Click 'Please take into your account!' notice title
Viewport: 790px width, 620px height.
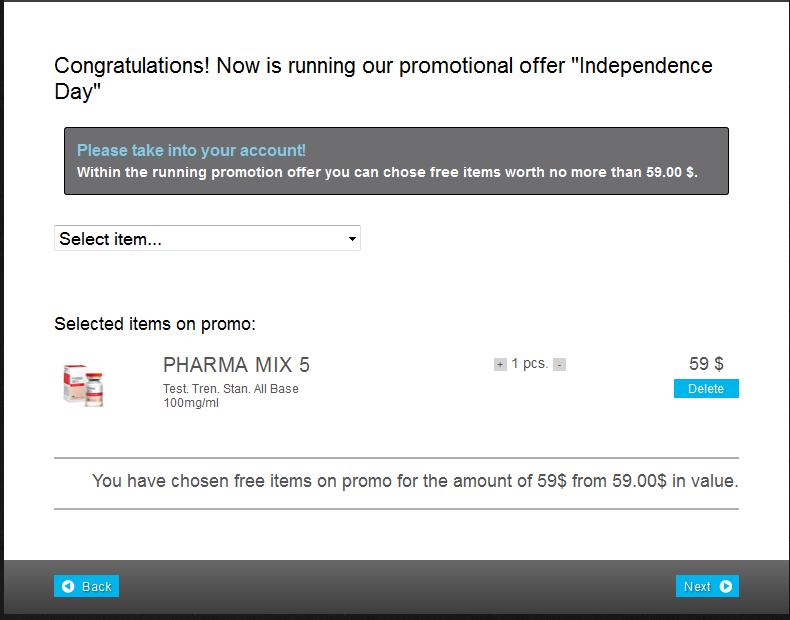pyautogui.click(x=191, y=151)
